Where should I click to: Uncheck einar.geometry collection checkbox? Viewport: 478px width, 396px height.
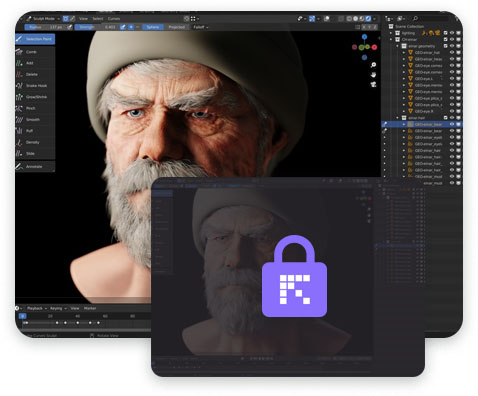(x=445, y=46)
